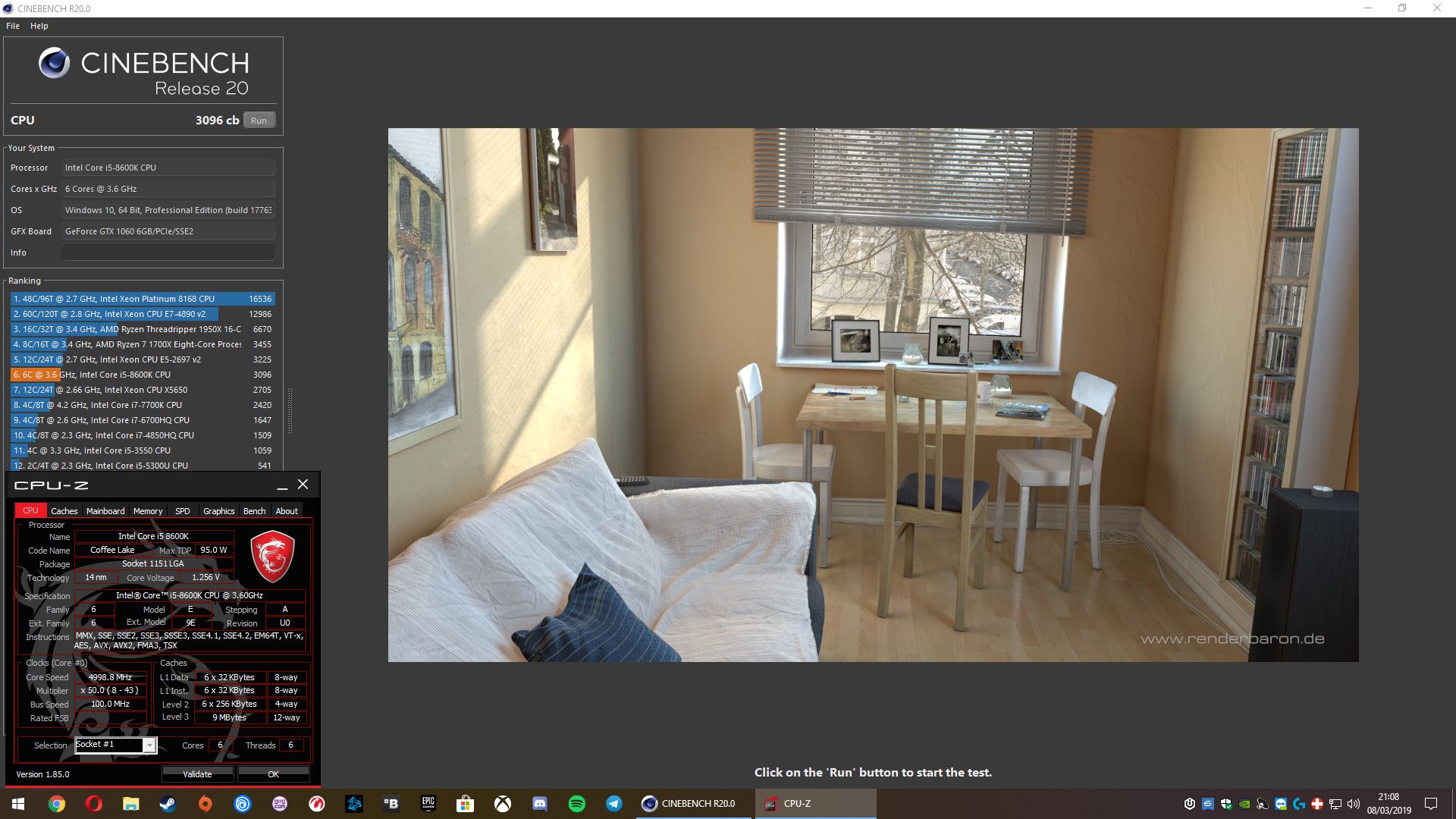This screenshot has height=819, width=1456.
Task: Click the red cross tray icon
Action: 1317,804
